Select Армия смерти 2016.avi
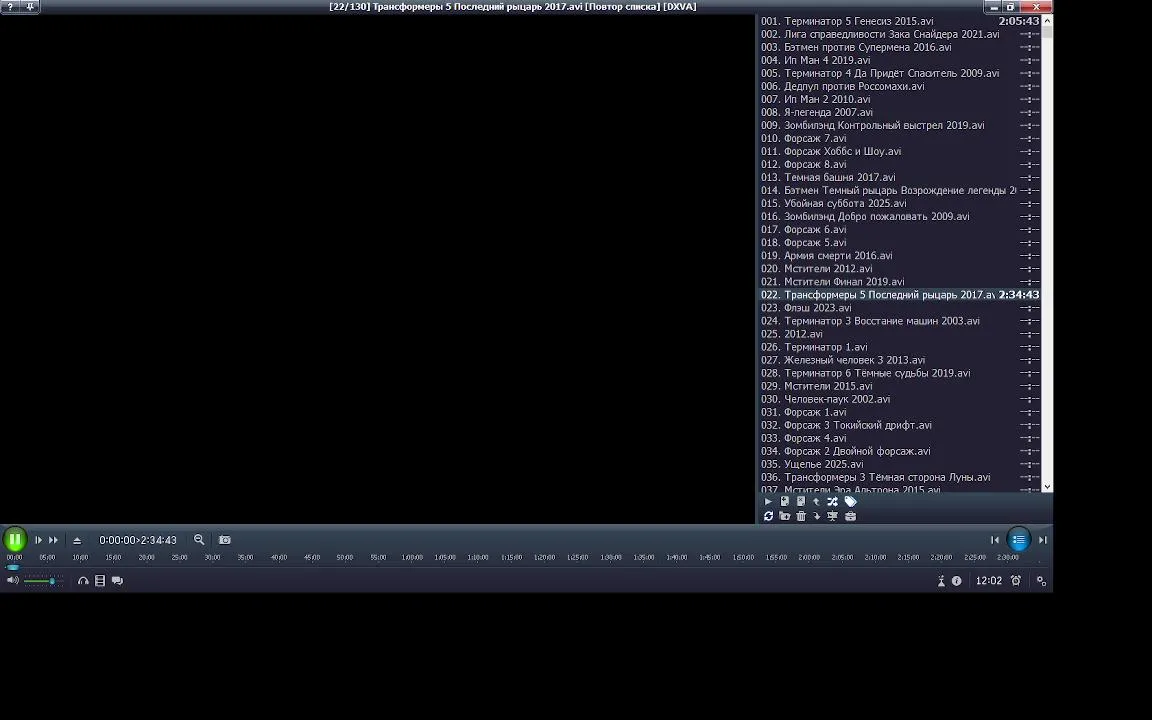Viewport: 1152px width, 720px height. coord(900,256)
